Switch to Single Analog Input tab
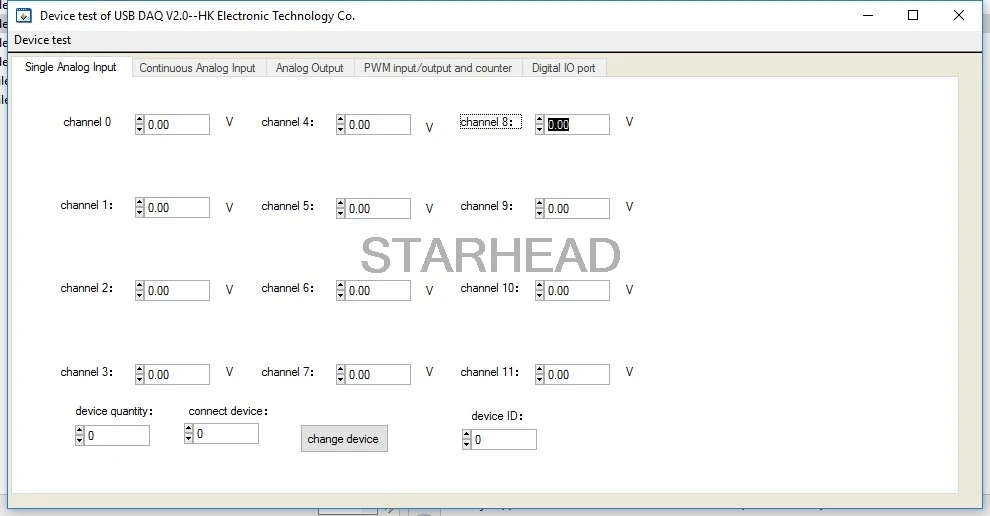The width and height of the screenshot is (990, 516). pos(71,67)
